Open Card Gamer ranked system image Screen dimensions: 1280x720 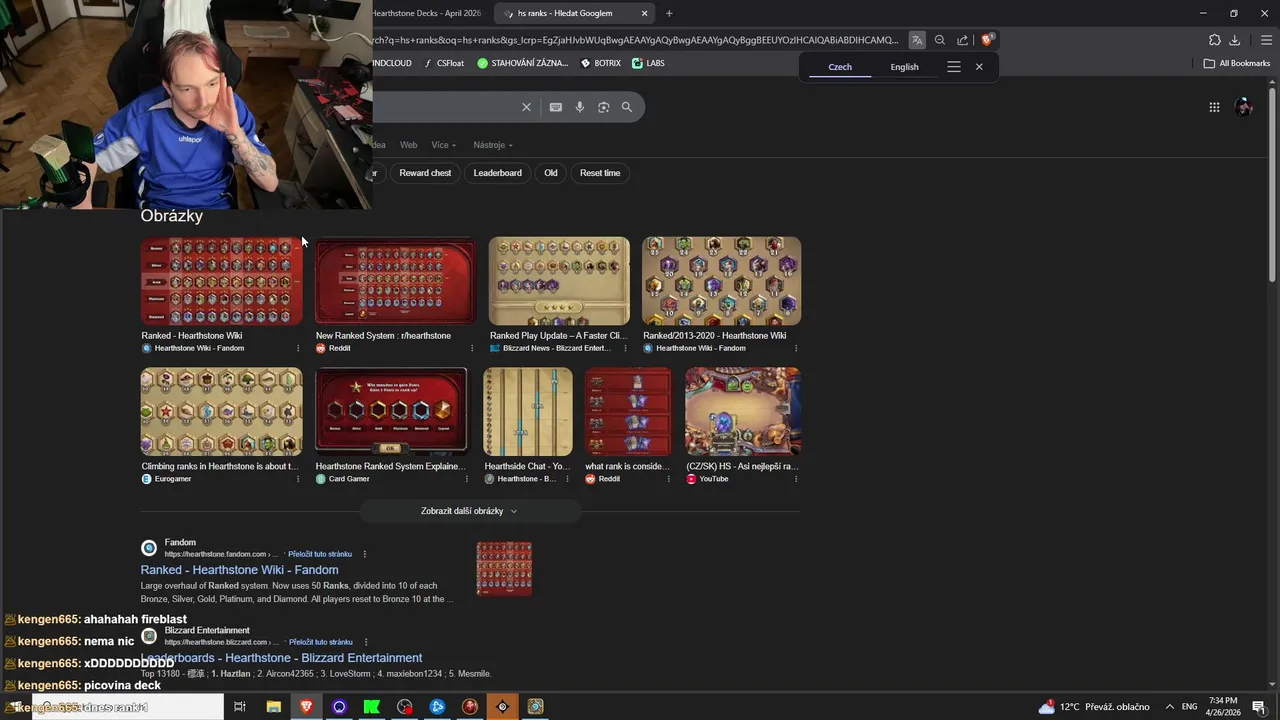(391, 412)
